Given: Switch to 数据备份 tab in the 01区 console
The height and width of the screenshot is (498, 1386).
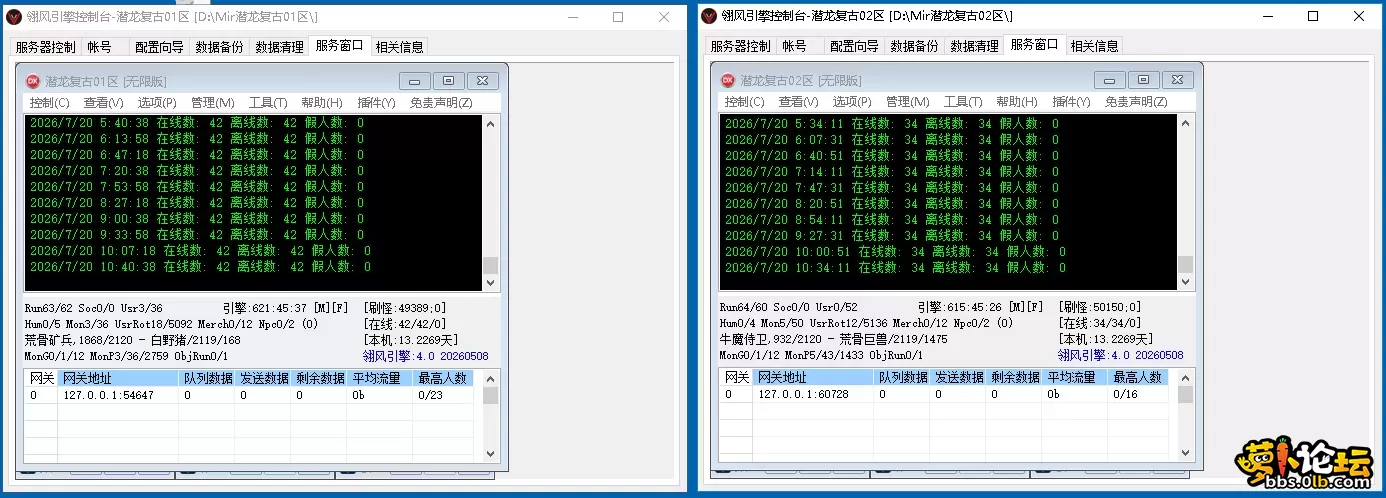Looking at the screenshot, I should (x=219, y=47).
